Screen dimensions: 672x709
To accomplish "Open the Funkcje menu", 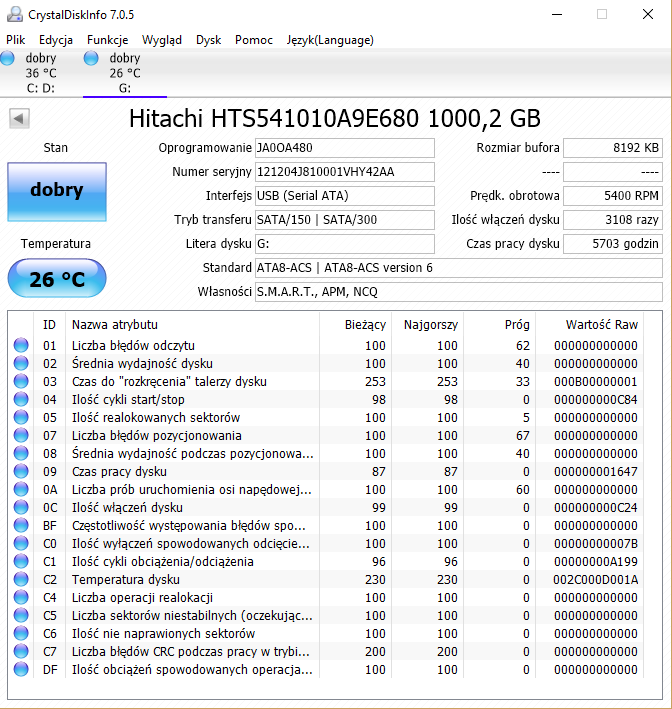I will coord(108,40).
